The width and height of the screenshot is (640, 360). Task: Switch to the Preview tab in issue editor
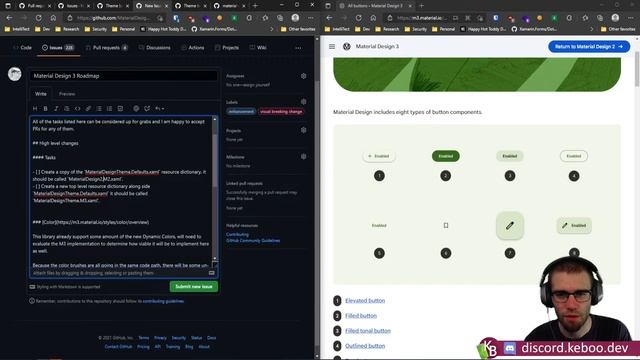click(67, 94)
